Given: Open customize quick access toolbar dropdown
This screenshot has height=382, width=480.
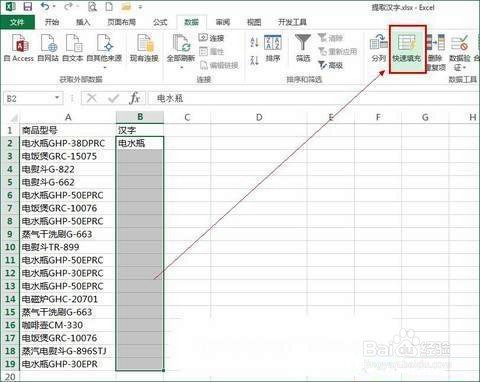Looking at the screenshot, I should 140,7.
